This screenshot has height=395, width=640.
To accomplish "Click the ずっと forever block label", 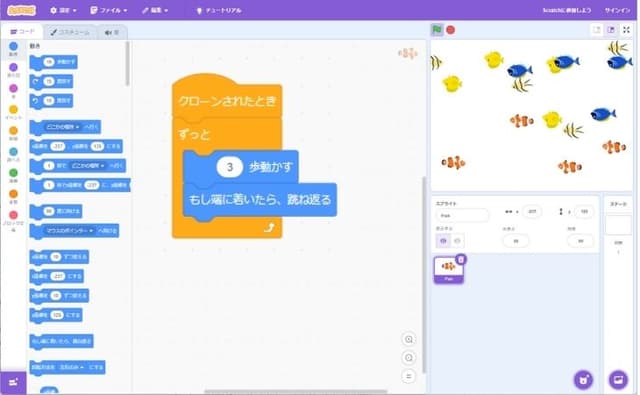I will tap(194, 134).
